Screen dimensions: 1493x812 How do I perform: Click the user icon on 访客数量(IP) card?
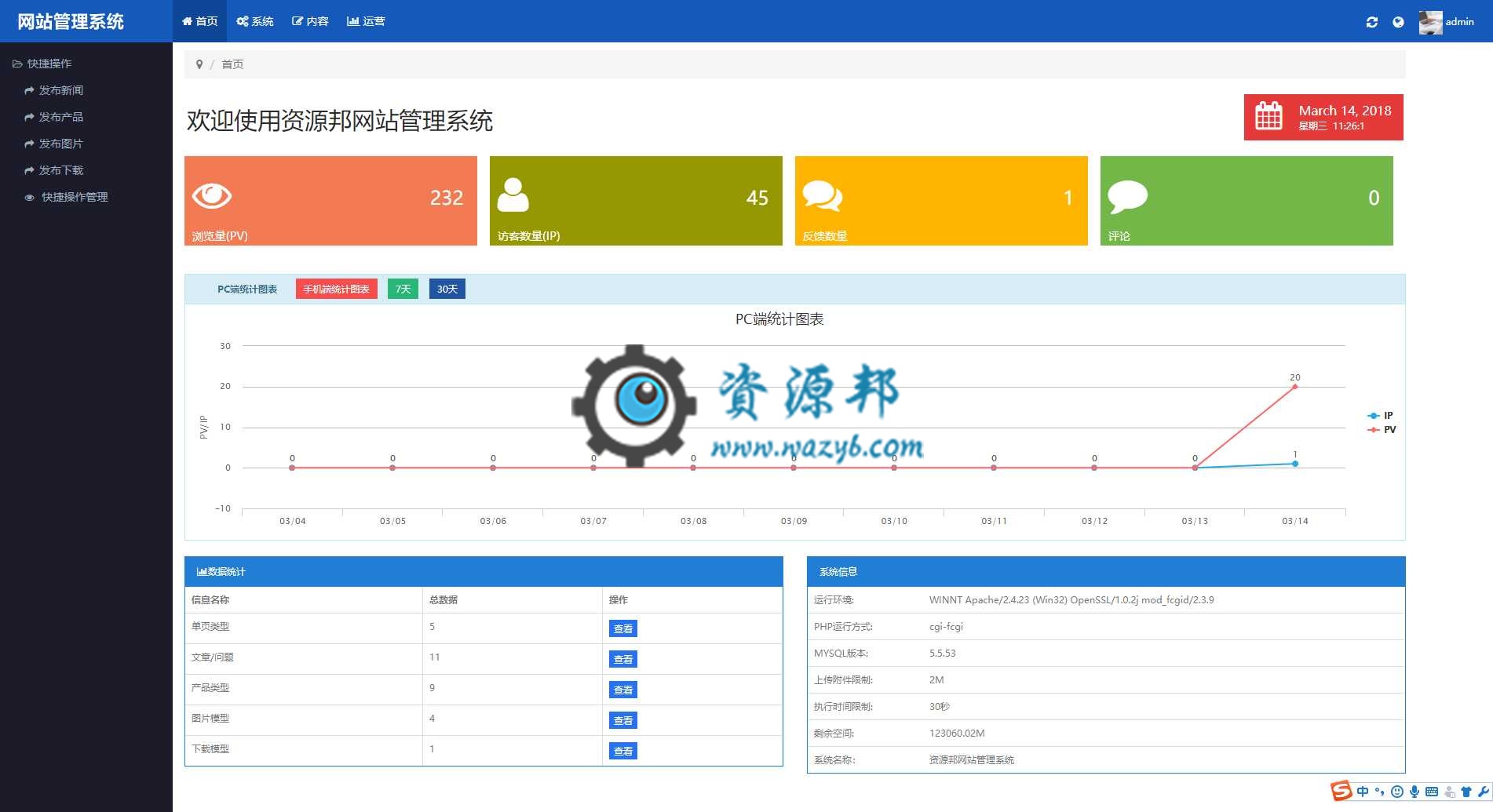coord(513,195)
